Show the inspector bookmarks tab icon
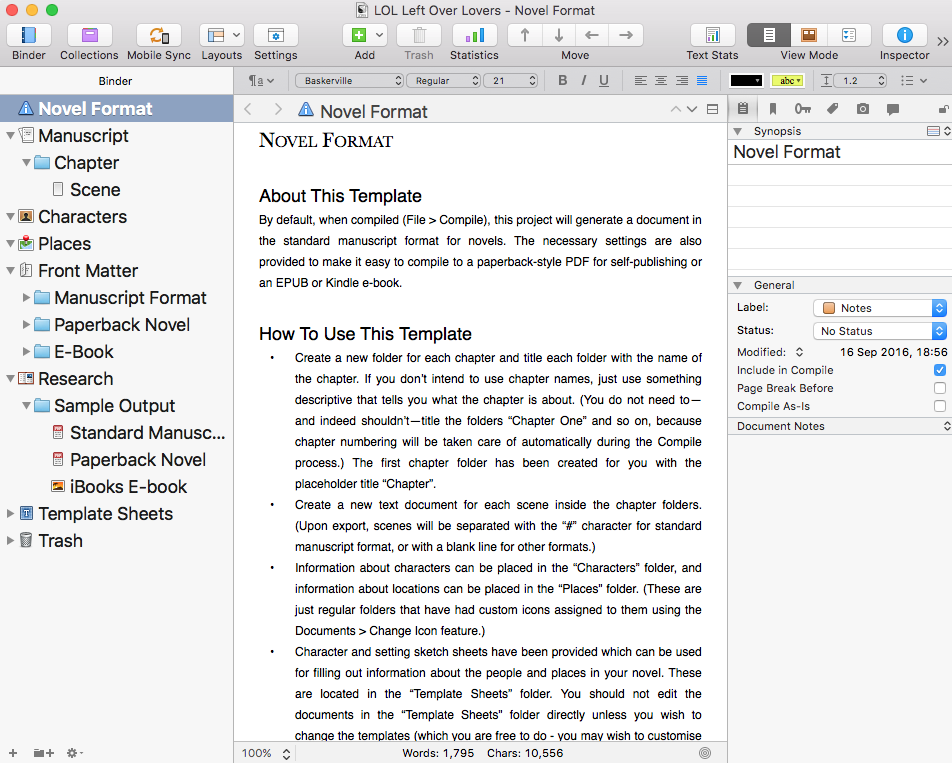Image resolution: width=952 pixels, height=763 pixels. tap(773, 109)
